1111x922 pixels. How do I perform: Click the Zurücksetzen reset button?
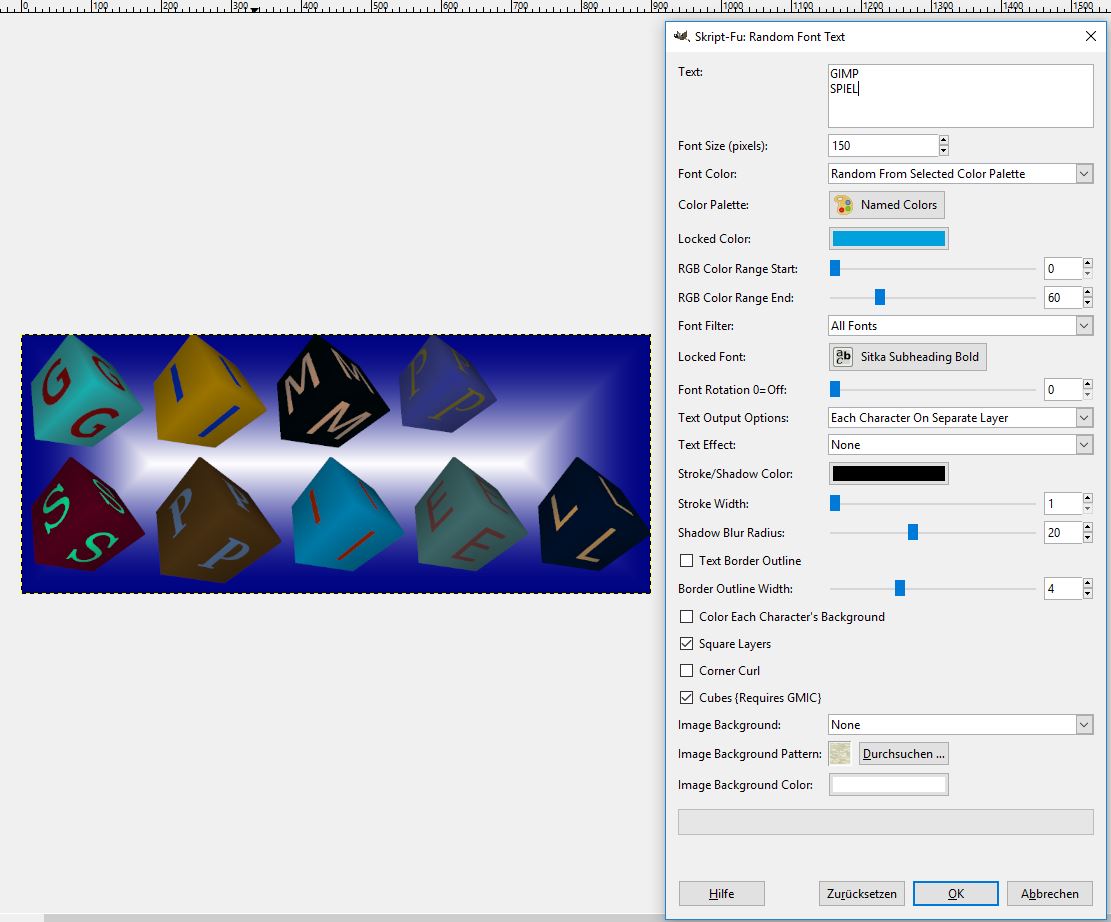point(861,894)
